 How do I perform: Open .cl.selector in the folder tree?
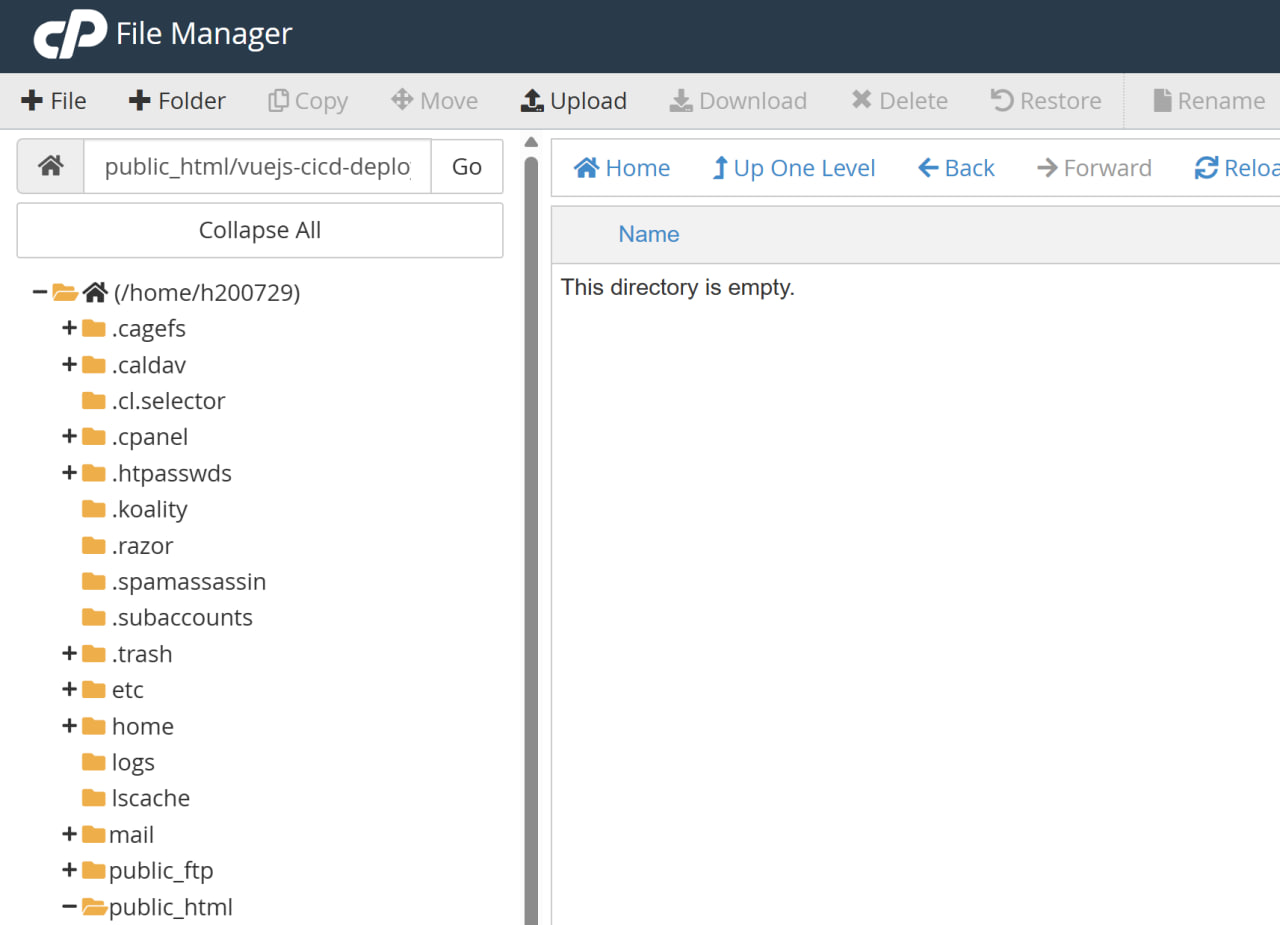pos(169,400)
